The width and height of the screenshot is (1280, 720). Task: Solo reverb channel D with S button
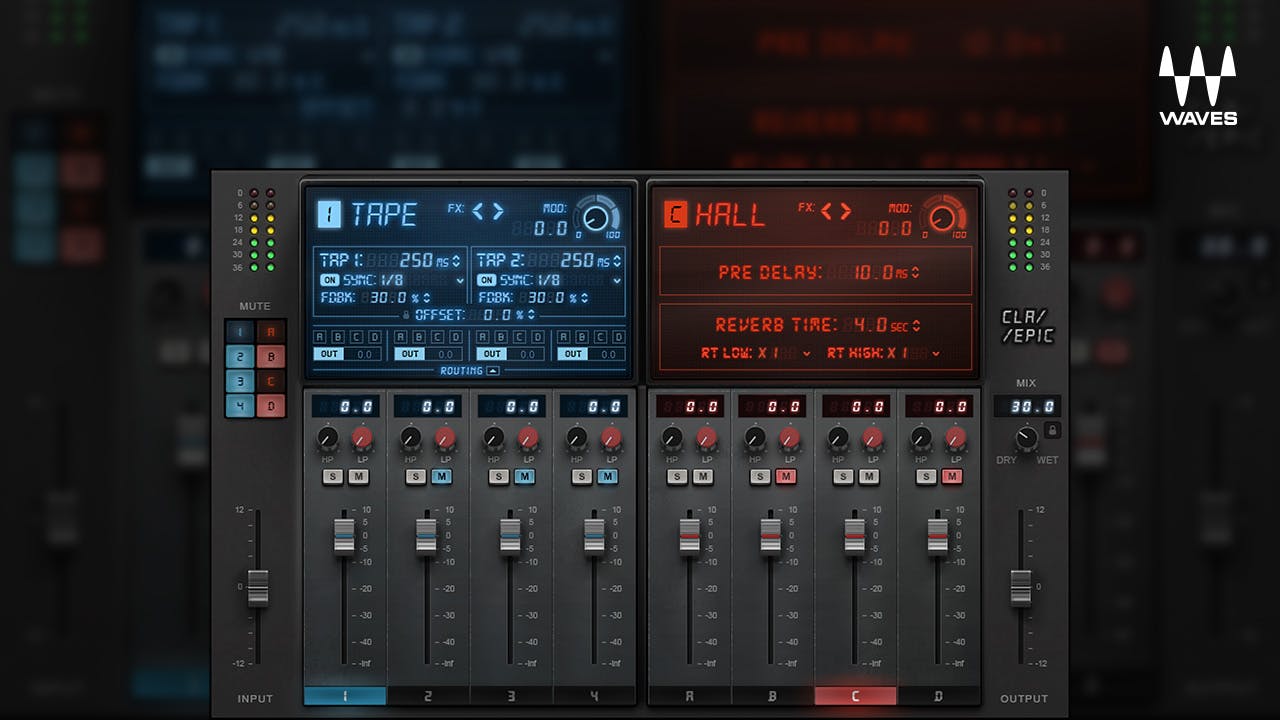point(927,477)
